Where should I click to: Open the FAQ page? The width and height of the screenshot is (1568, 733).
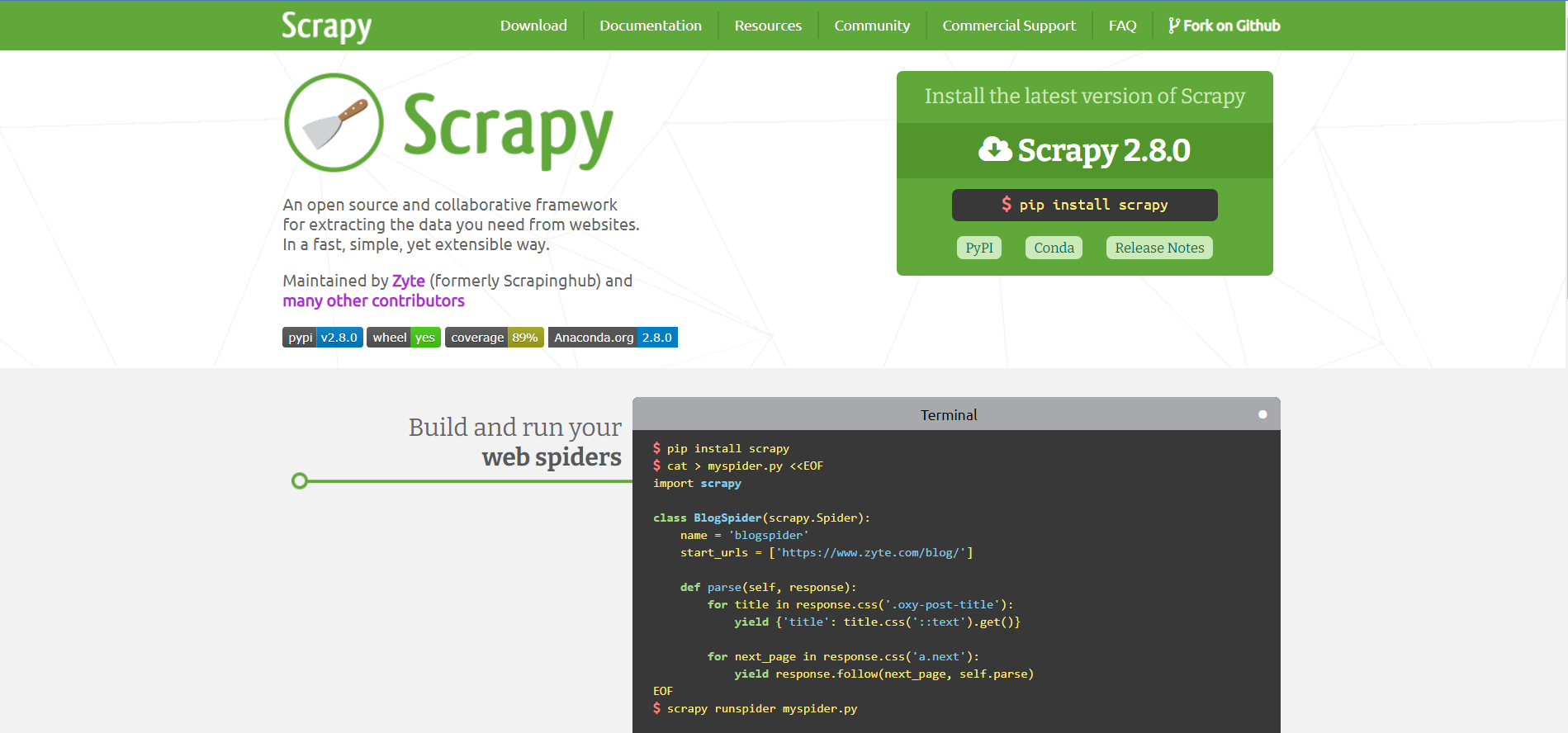coord(1122,26)
